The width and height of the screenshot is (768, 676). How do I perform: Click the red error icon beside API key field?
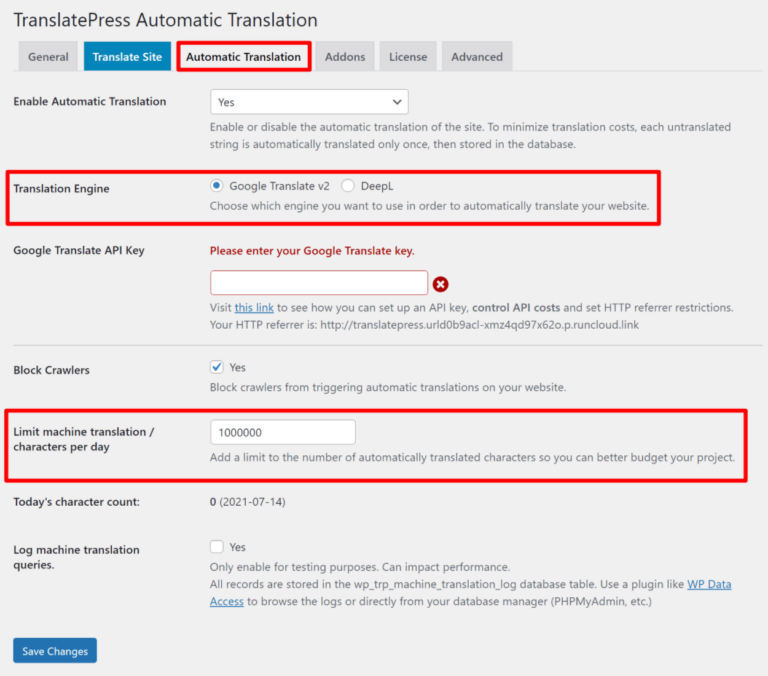(x=440, y=283)
